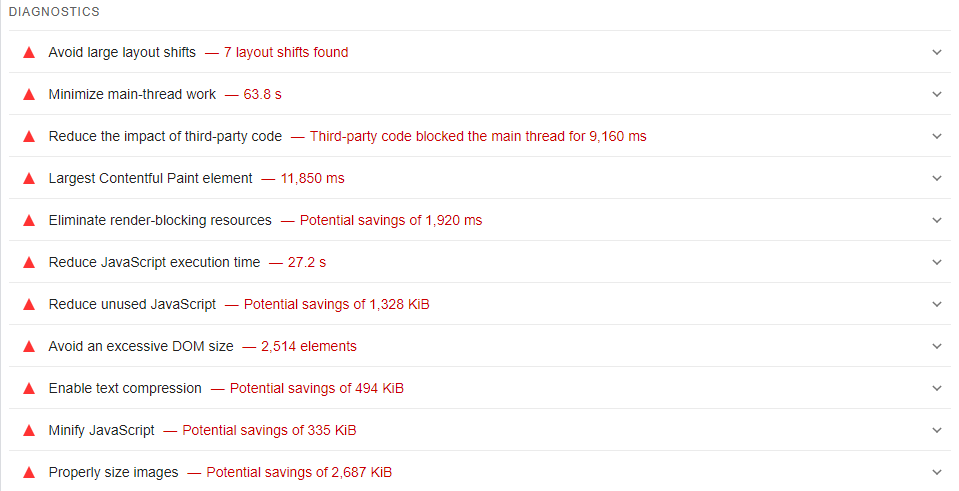
Task: Open the Largest Contentful Paint element audit title
Action: click(x=150, y=178)
